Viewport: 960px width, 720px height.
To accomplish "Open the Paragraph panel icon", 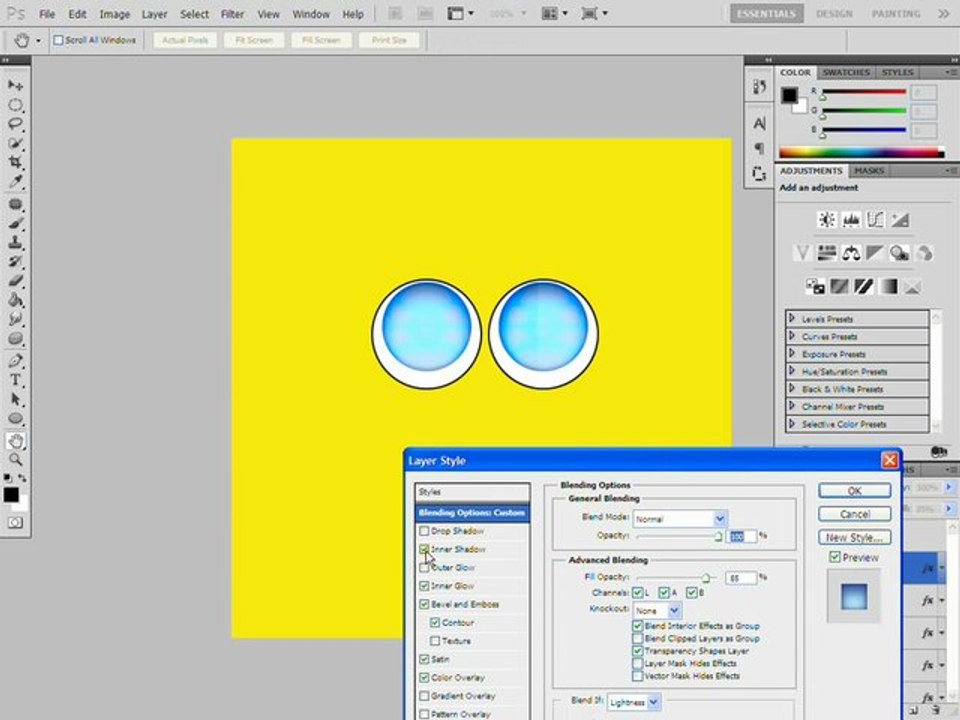I will click(x=759, y=149).
